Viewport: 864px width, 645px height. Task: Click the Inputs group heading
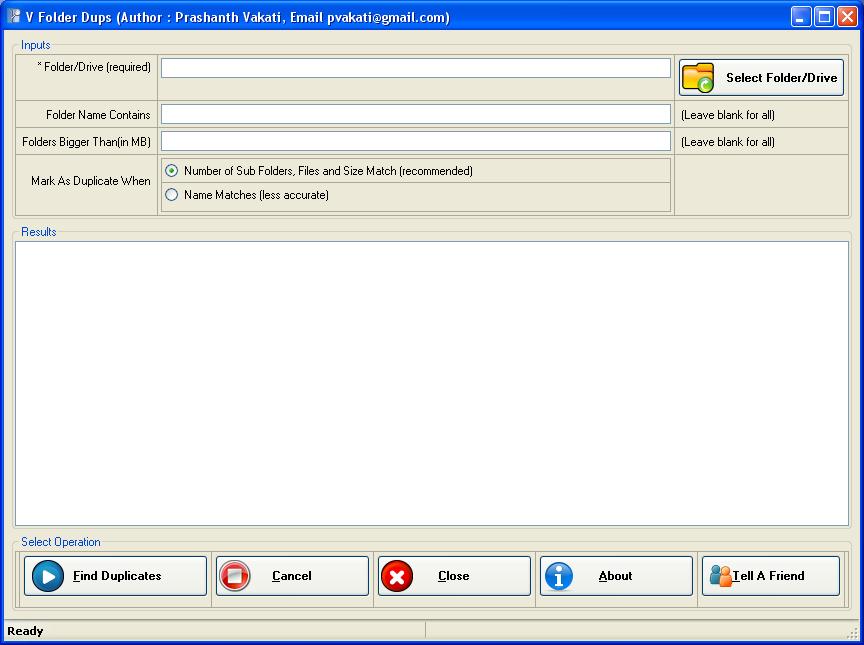[36, 45]
